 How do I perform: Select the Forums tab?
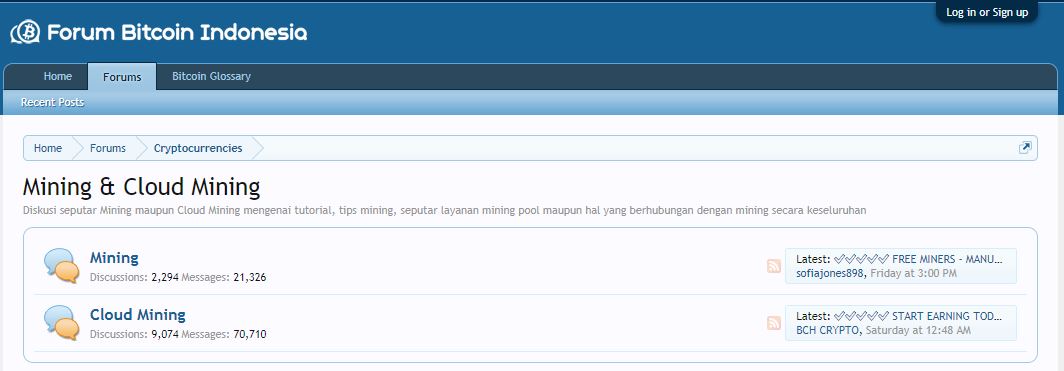click(x=122, y=77)
